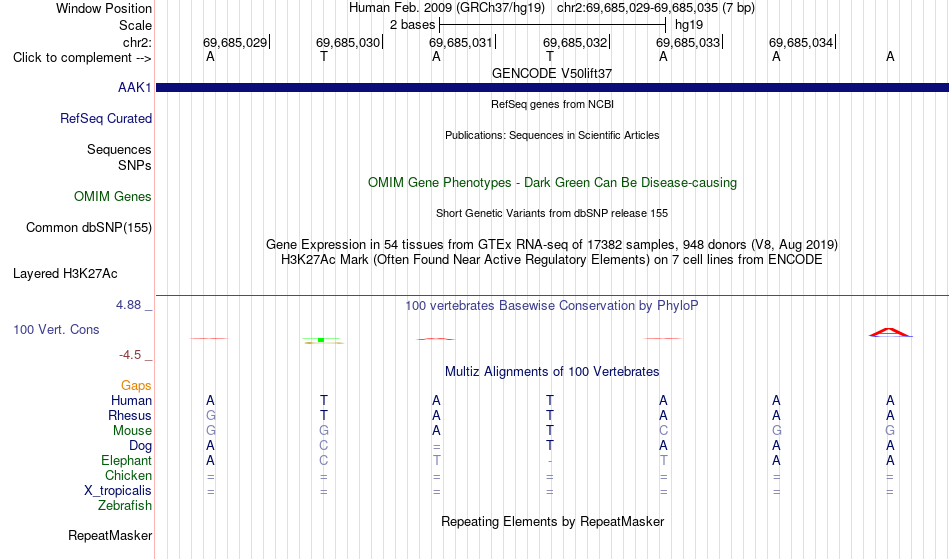This screenshot has height=559, width=950.
Task: Click the 4.88 PhyloP maximum value
Action: [x=128, y=305]
